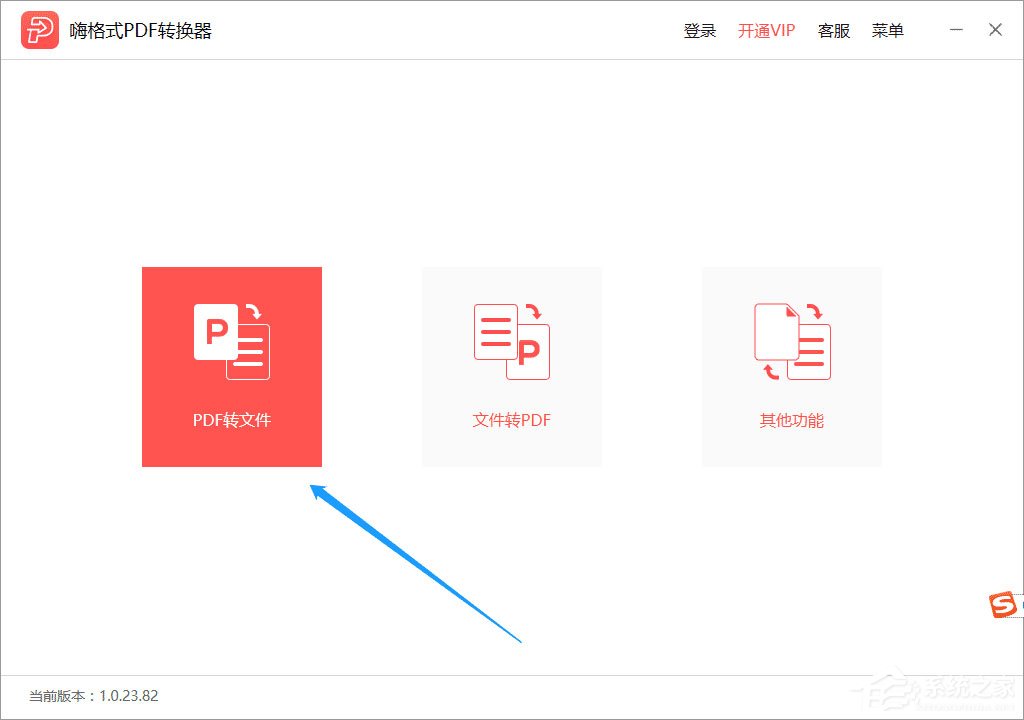Click the lined document icon on 文件转PDF card

point(494,330)
